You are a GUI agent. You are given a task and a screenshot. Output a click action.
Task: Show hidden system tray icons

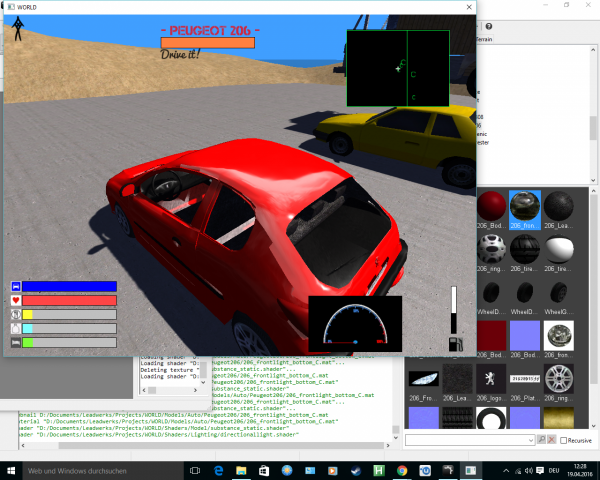pos(506,471)
